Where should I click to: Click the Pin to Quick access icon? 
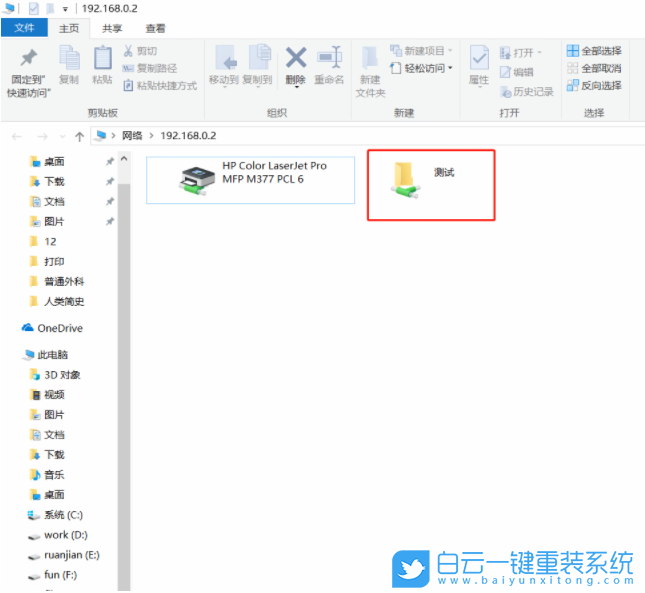pyautogui.click(x=29, y=58)
